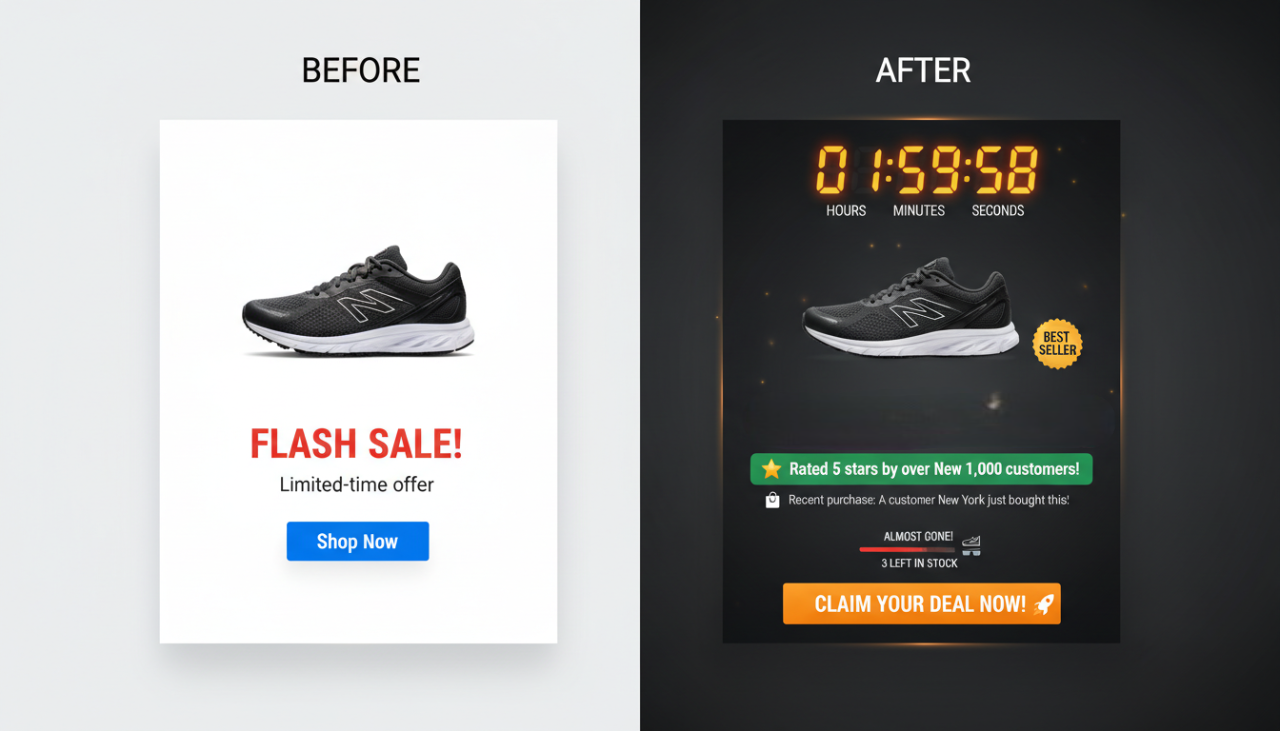Select the AFTER panel label
This screenshot has height=731, width=1280.
click(x=922, y=70)
